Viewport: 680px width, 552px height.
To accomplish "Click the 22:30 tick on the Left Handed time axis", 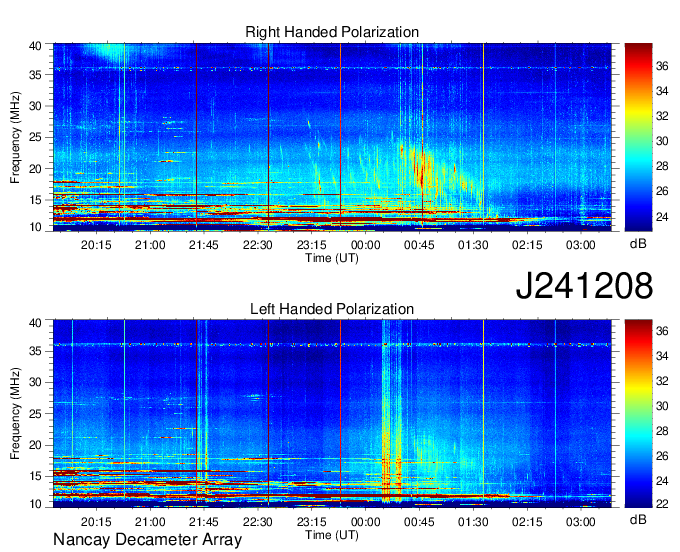I will [258, 522].
